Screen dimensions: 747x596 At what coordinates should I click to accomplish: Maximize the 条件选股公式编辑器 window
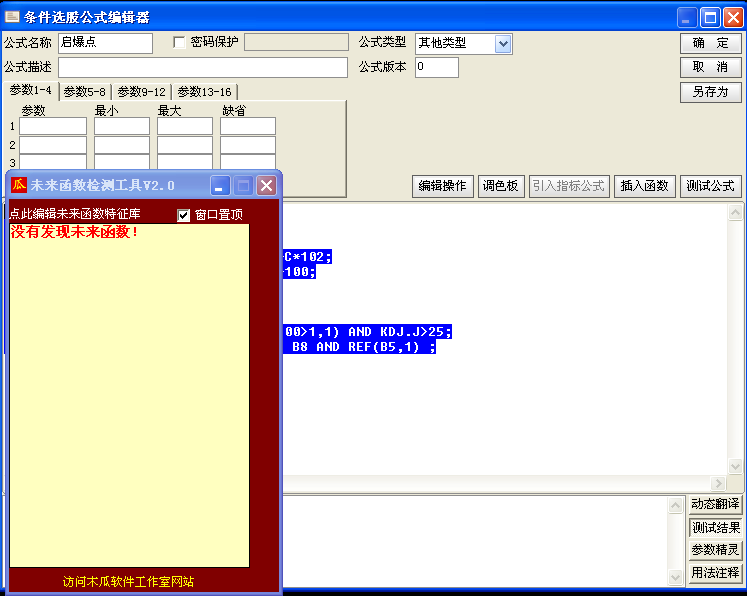pyautogui.click(x=710, y=18)
